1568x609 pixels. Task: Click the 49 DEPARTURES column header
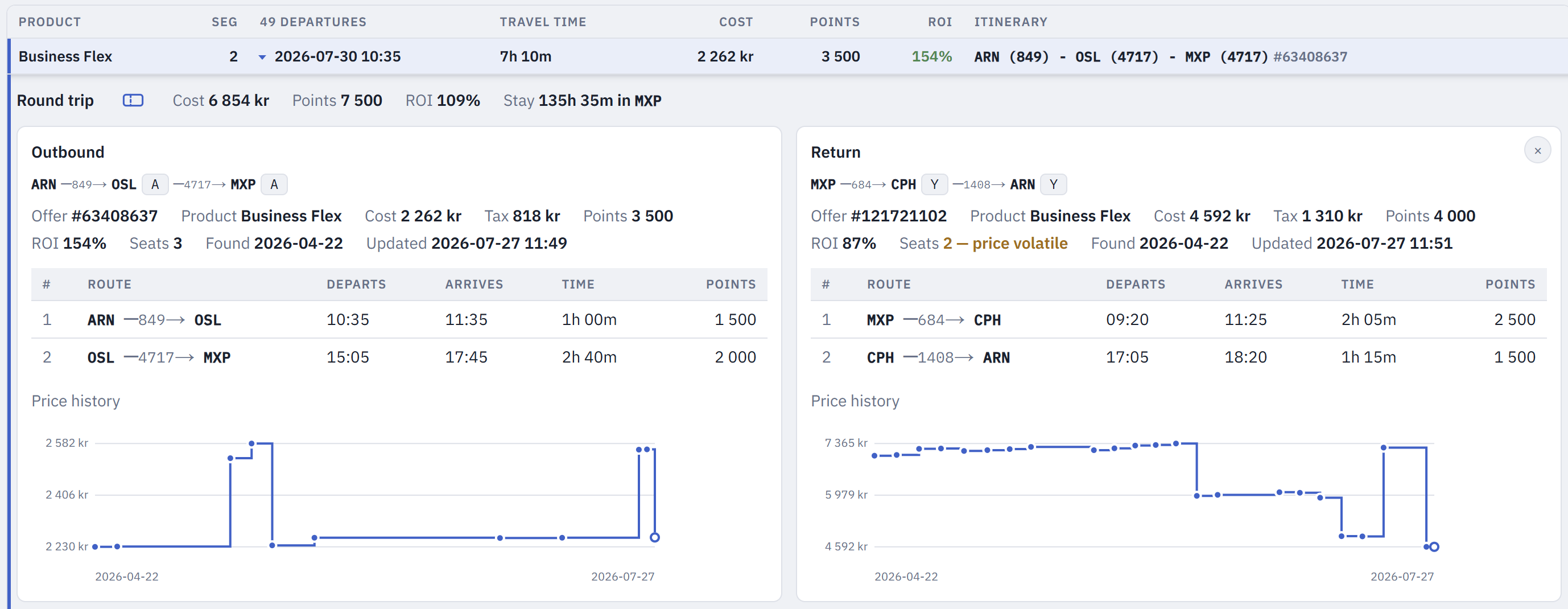pyautogui.click(x=313, y=22)
